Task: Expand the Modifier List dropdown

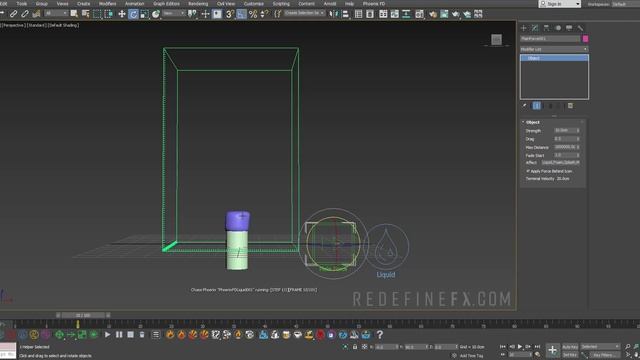Action: [554, 49]
